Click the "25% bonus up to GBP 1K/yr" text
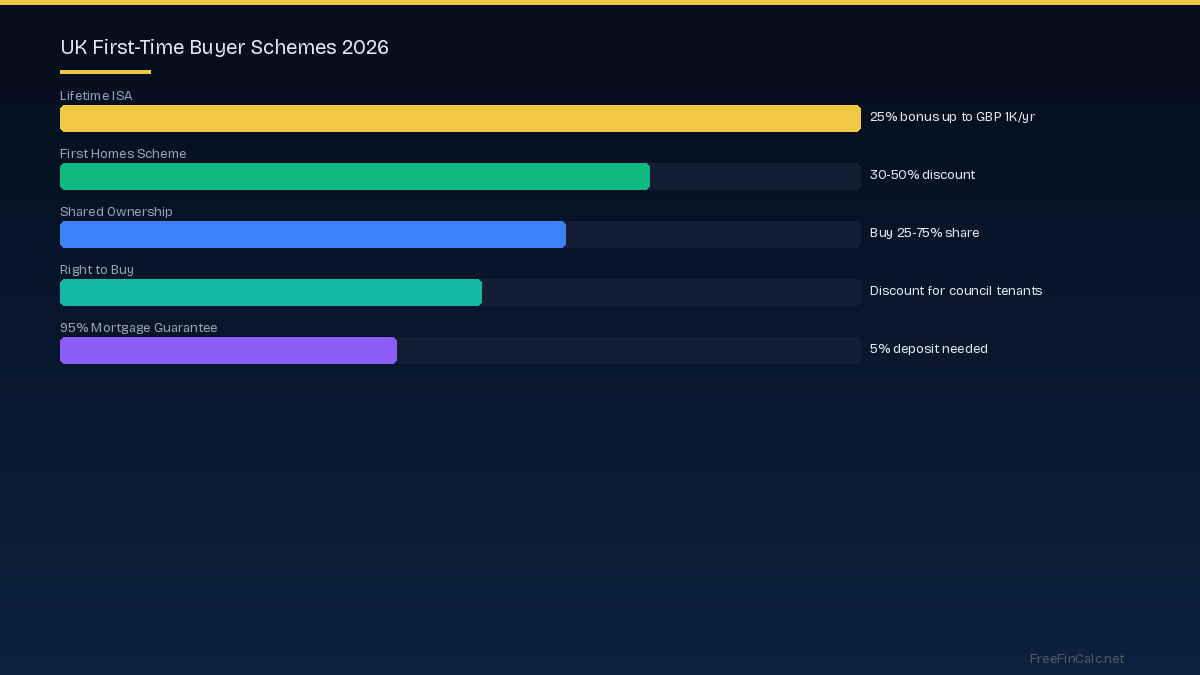Screen dimensions: 1200x675 [951, 117]
